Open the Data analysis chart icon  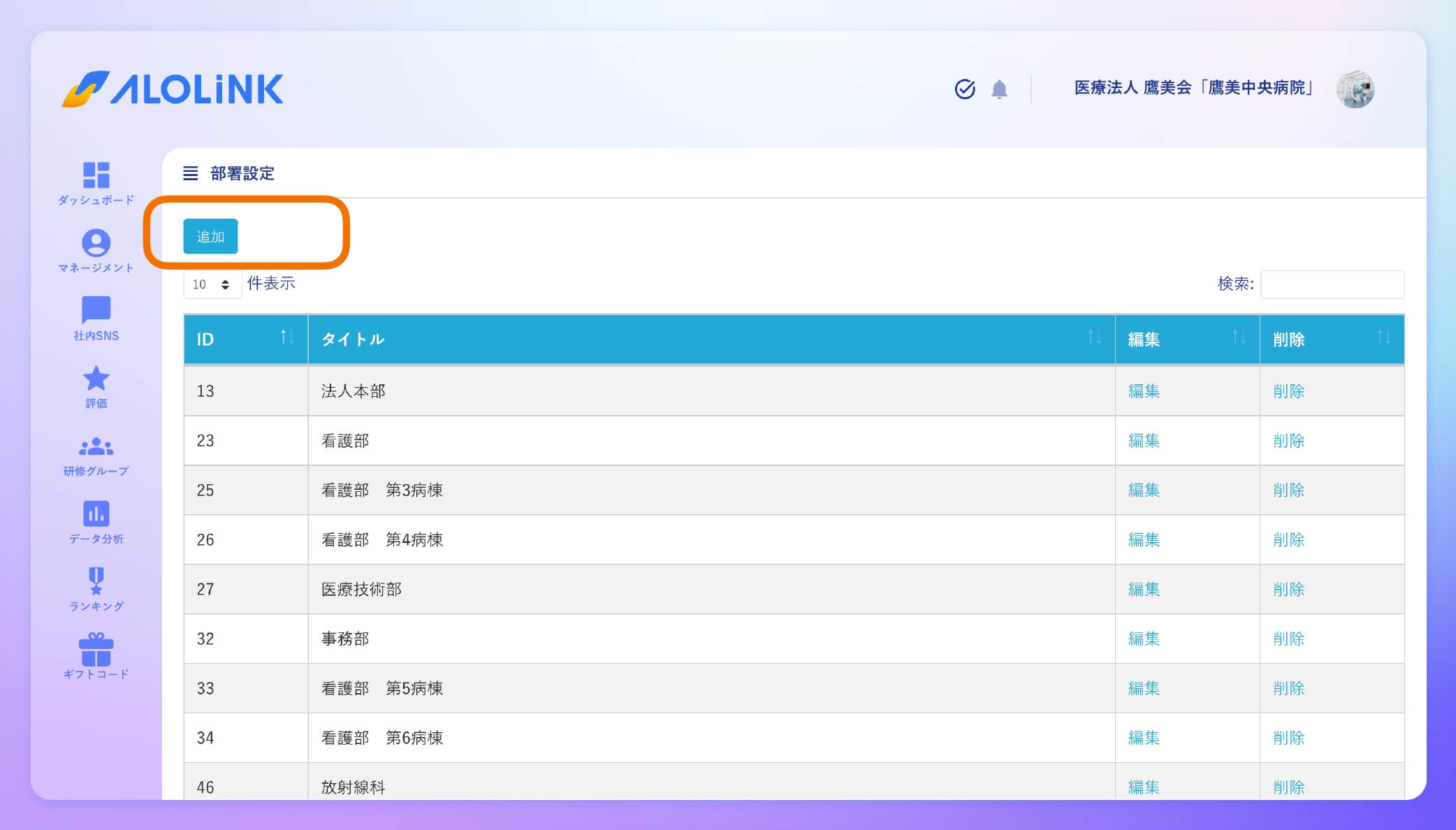tap(96, 514)
